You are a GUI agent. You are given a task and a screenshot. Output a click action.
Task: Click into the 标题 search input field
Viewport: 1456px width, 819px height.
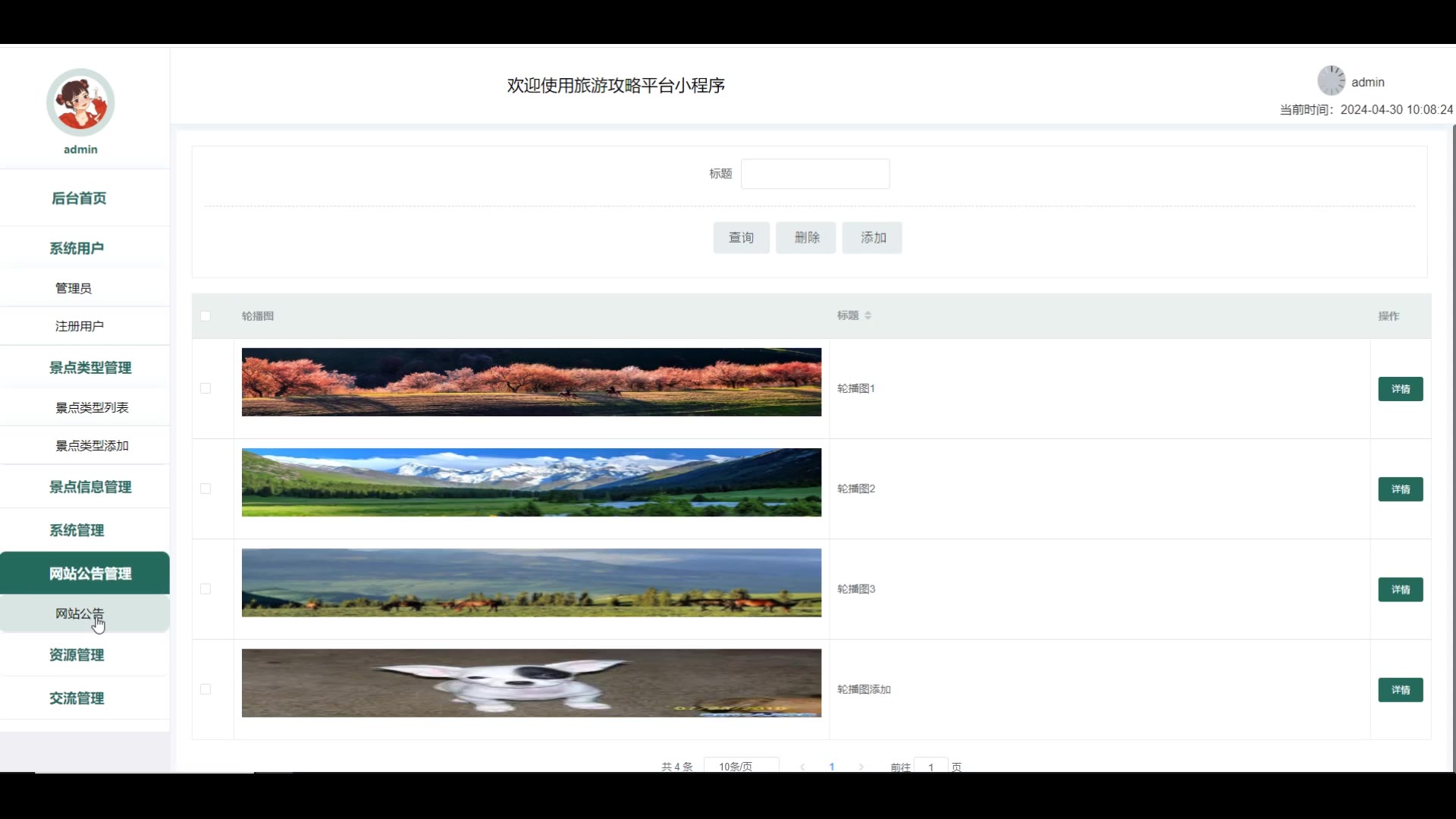coord(815,174)
